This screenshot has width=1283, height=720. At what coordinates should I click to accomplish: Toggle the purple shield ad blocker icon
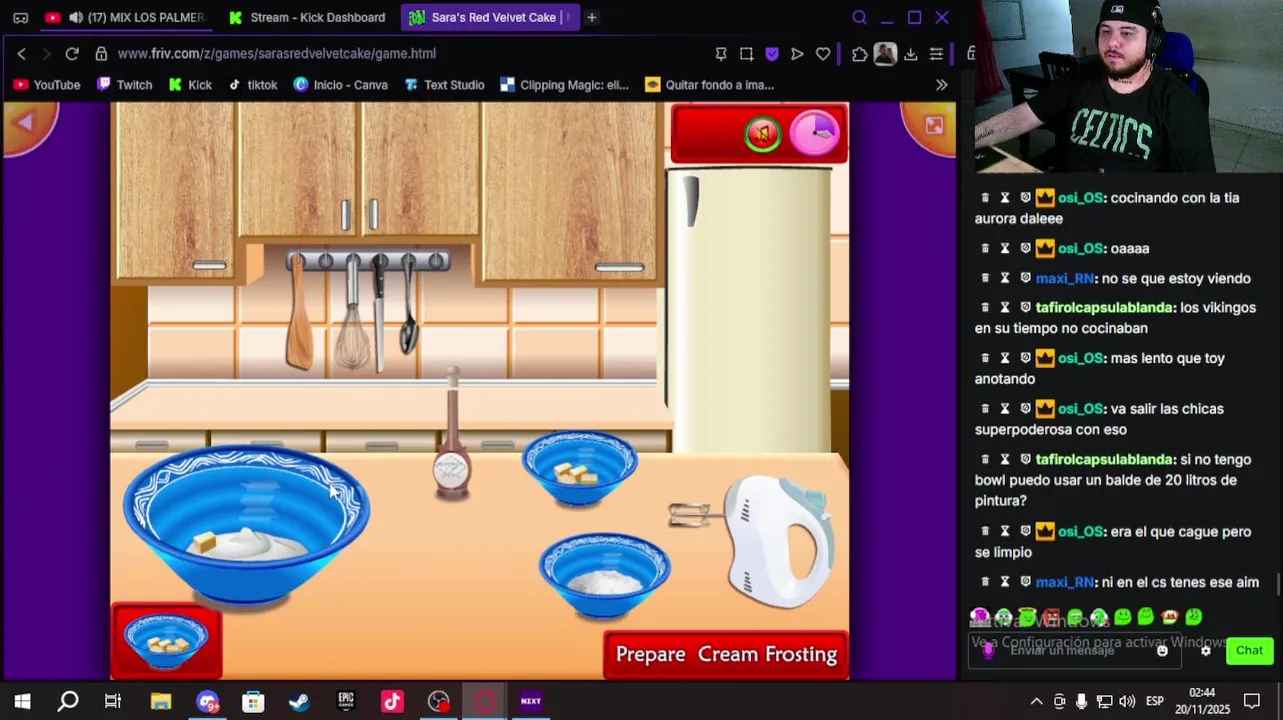[x=771, y=54]
